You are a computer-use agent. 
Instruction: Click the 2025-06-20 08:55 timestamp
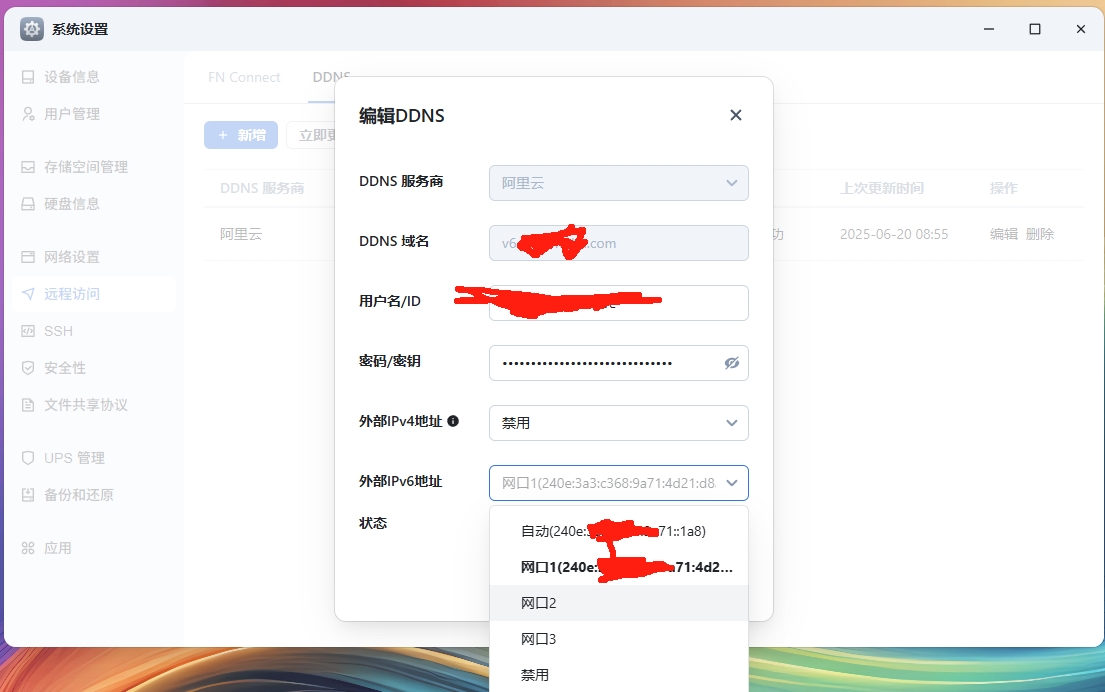(x=894, y=234)
